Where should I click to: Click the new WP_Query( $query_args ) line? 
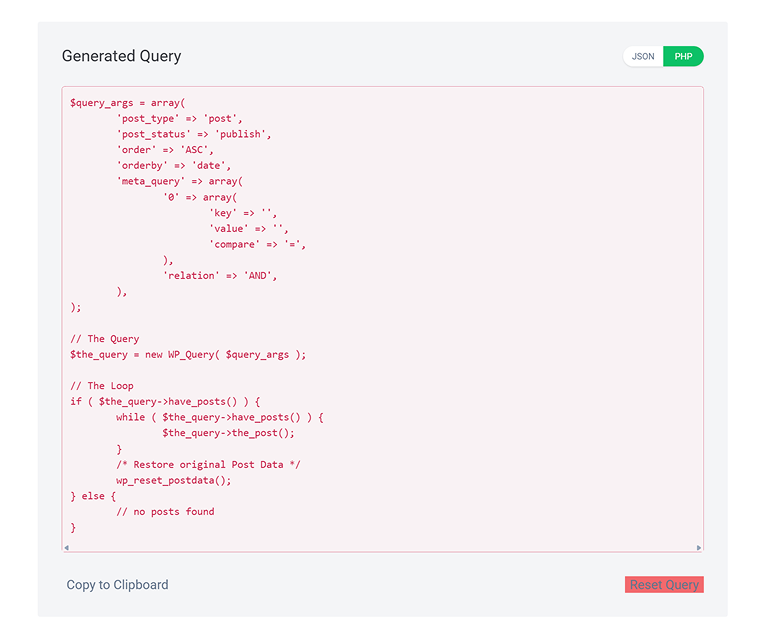pos(188,354)
